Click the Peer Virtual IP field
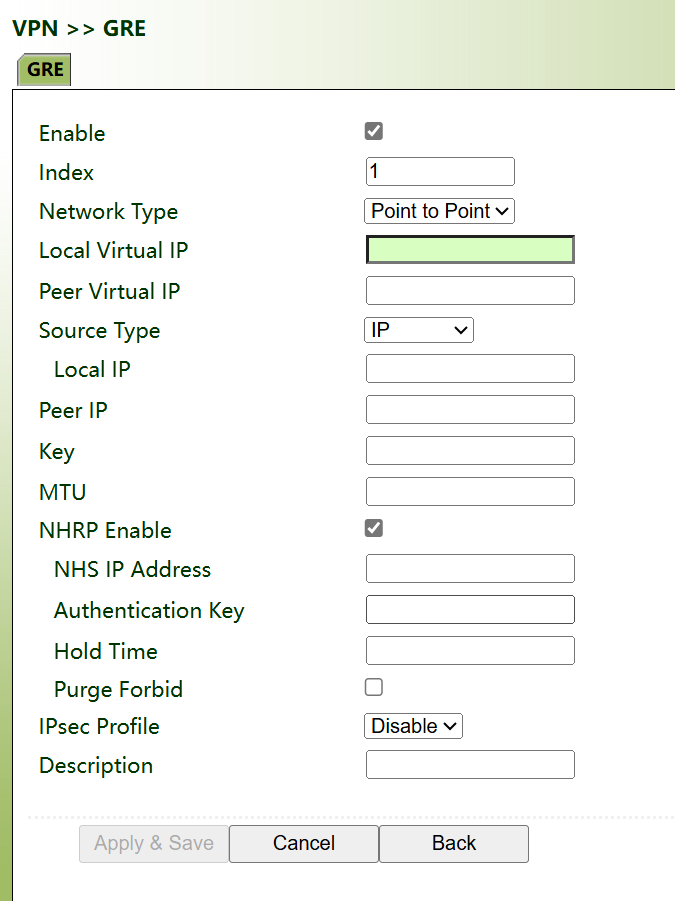The height and width of the screenshot is (901, 675). pos(470,291)
